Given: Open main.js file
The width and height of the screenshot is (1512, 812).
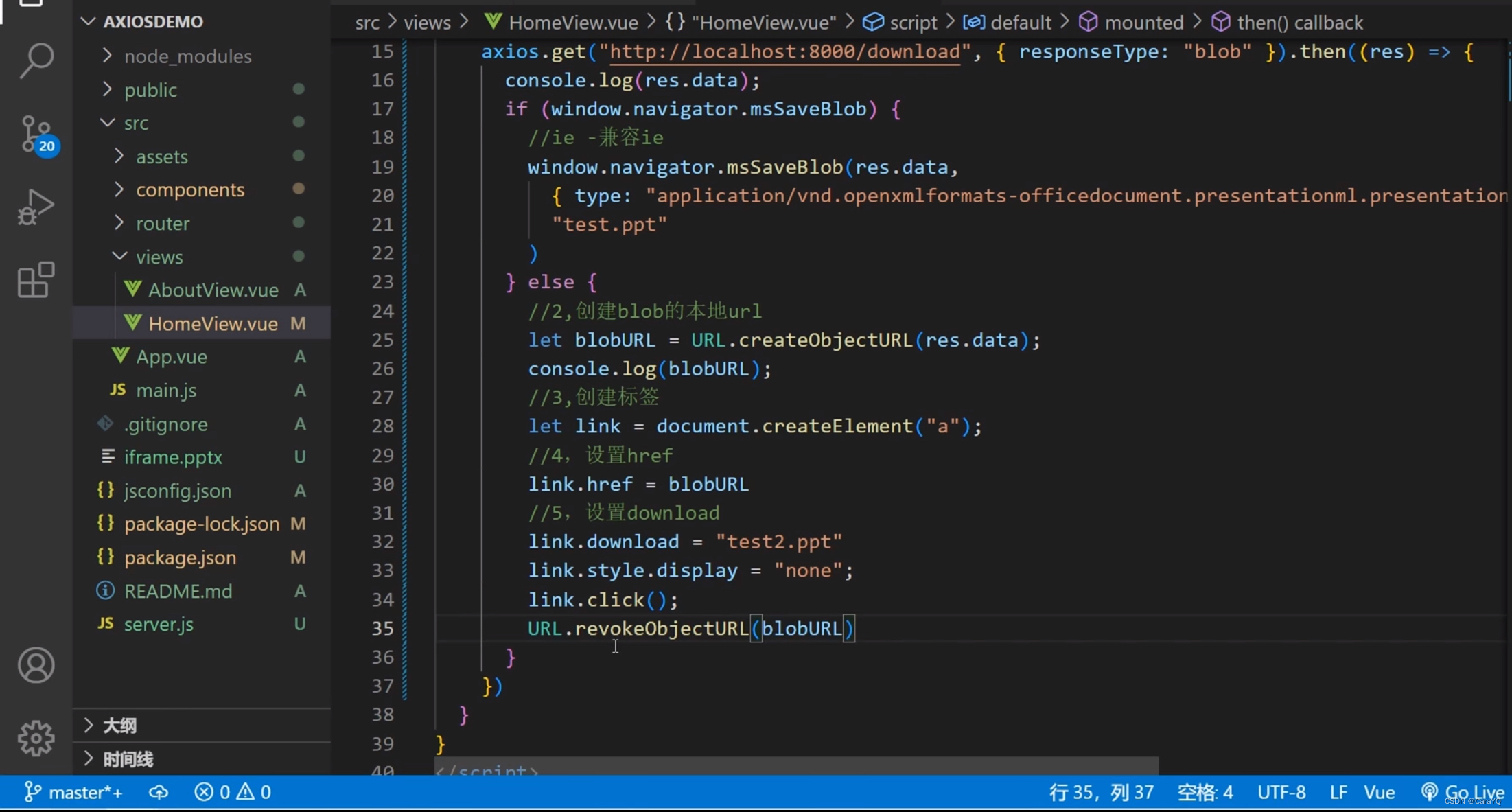Looking at the screenshot, I should coord(202,391).
